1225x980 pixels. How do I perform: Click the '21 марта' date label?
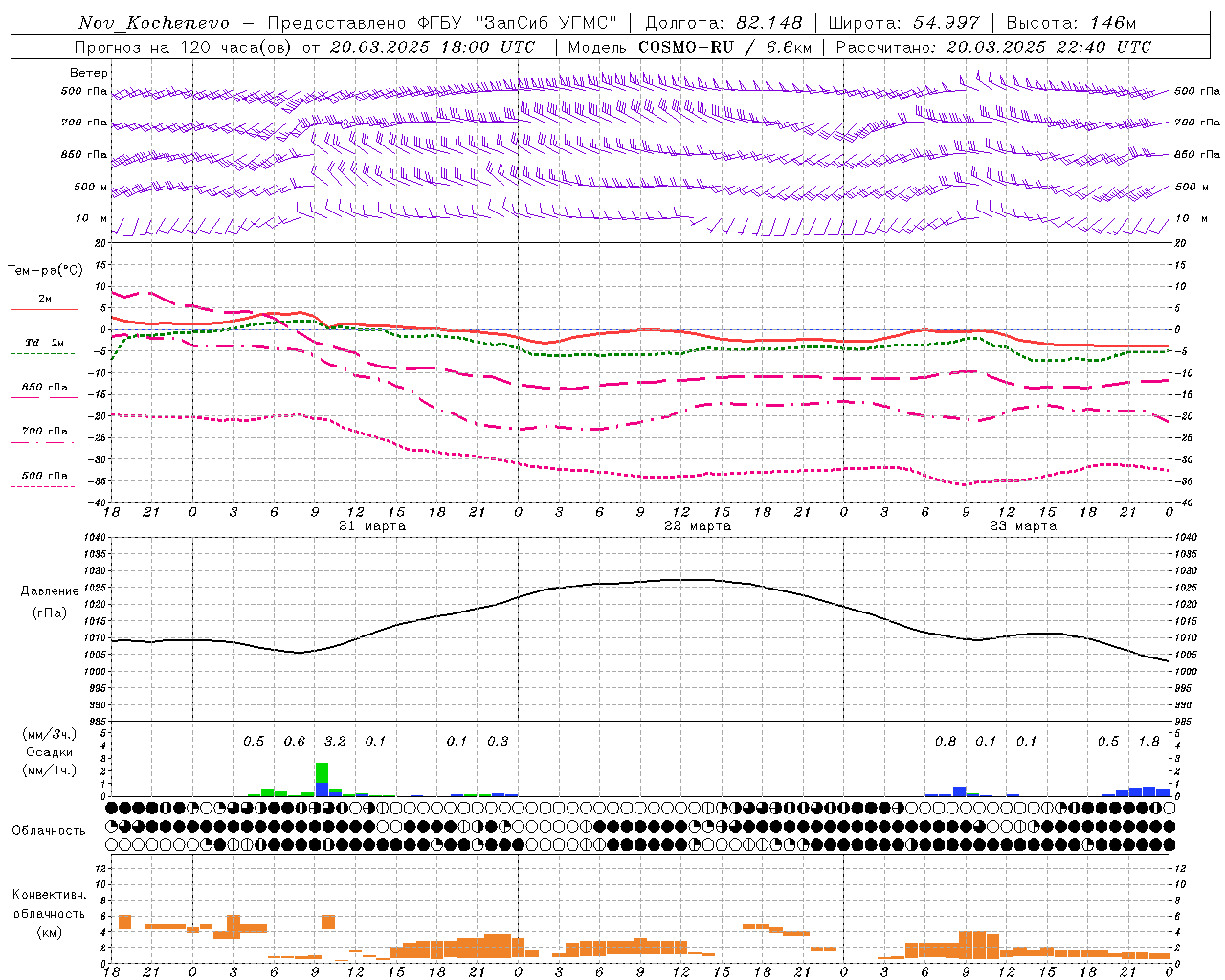(x=372, y=526)
